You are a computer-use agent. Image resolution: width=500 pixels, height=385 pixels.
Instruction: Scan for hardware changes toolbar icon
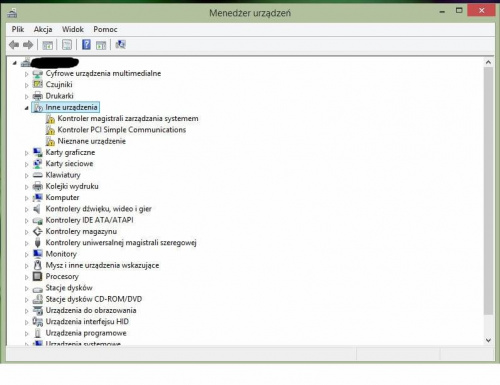(120, 44)
